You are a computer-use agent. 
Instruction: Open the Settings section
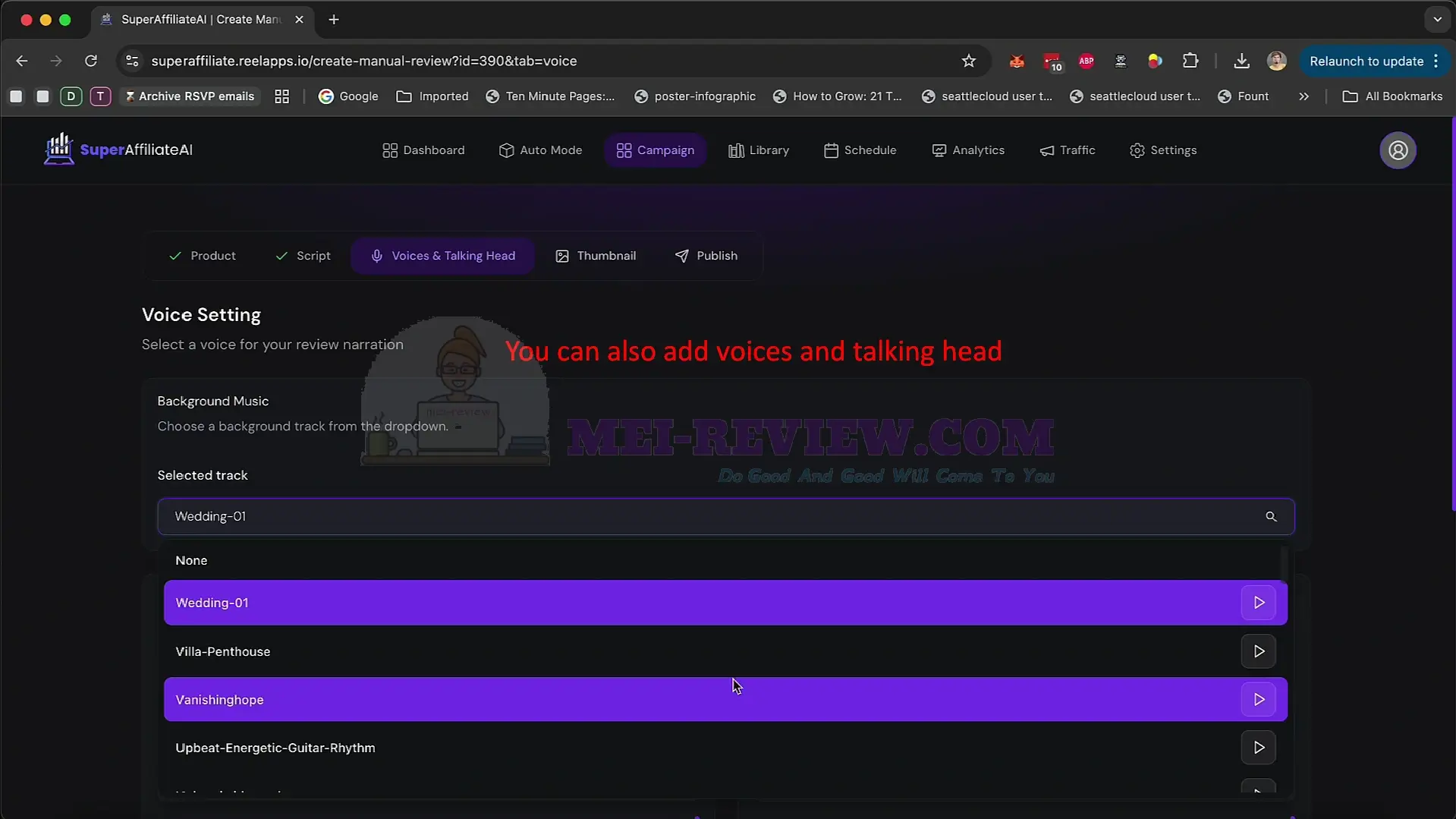[1163, 150]
